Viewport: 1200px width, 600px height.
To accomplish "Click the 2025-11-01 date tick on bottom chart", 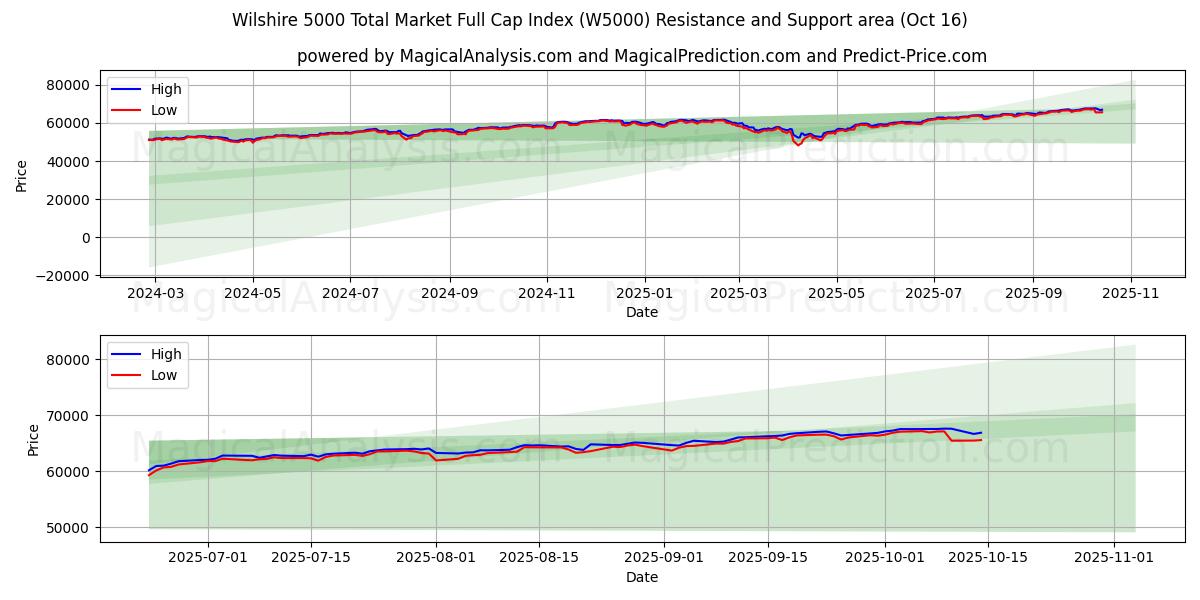I will pyautogui.click(x=1114, y=559).
